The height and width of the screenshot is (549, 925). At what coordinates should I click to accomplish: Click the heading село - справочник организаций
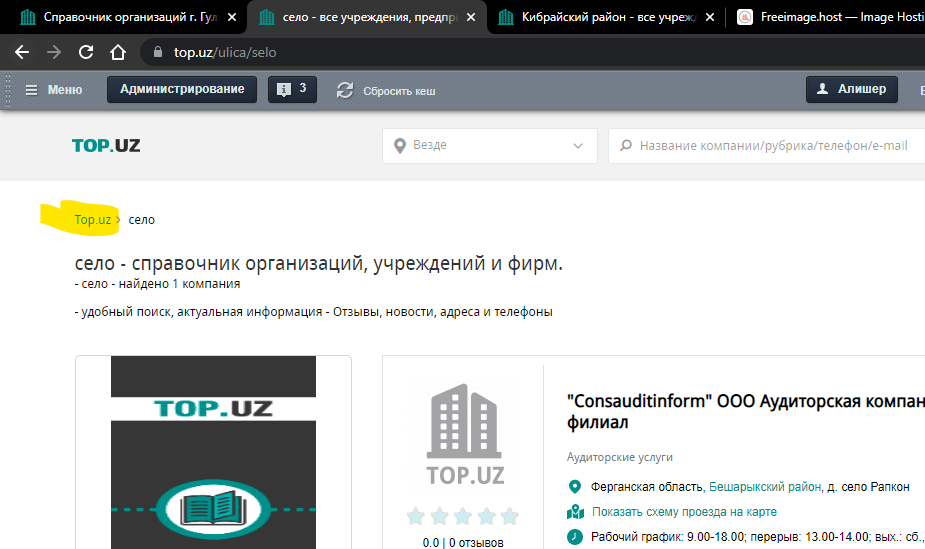[319, 263]
